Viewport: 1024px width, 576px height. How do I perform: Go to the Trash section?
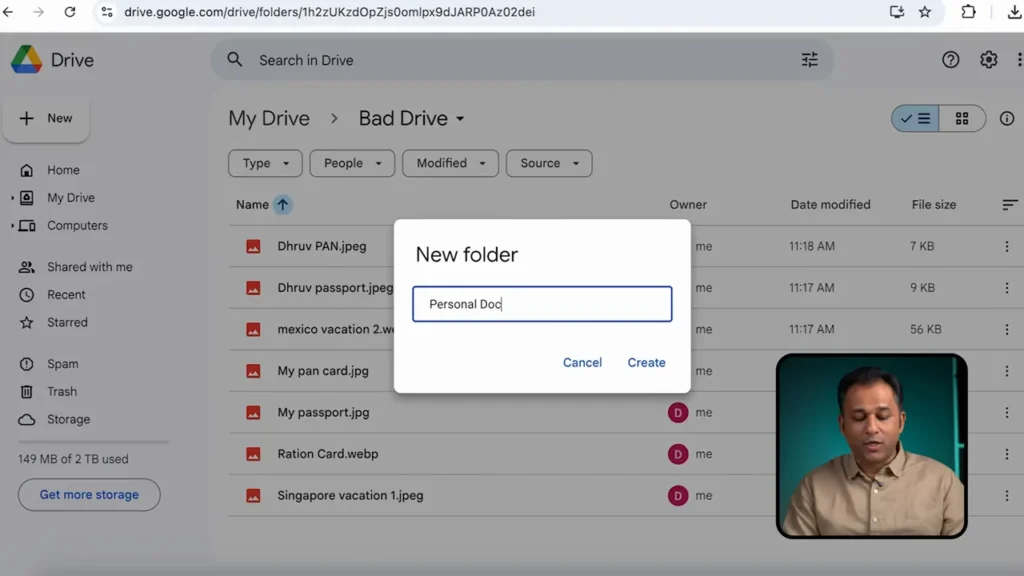coord(62,391)
